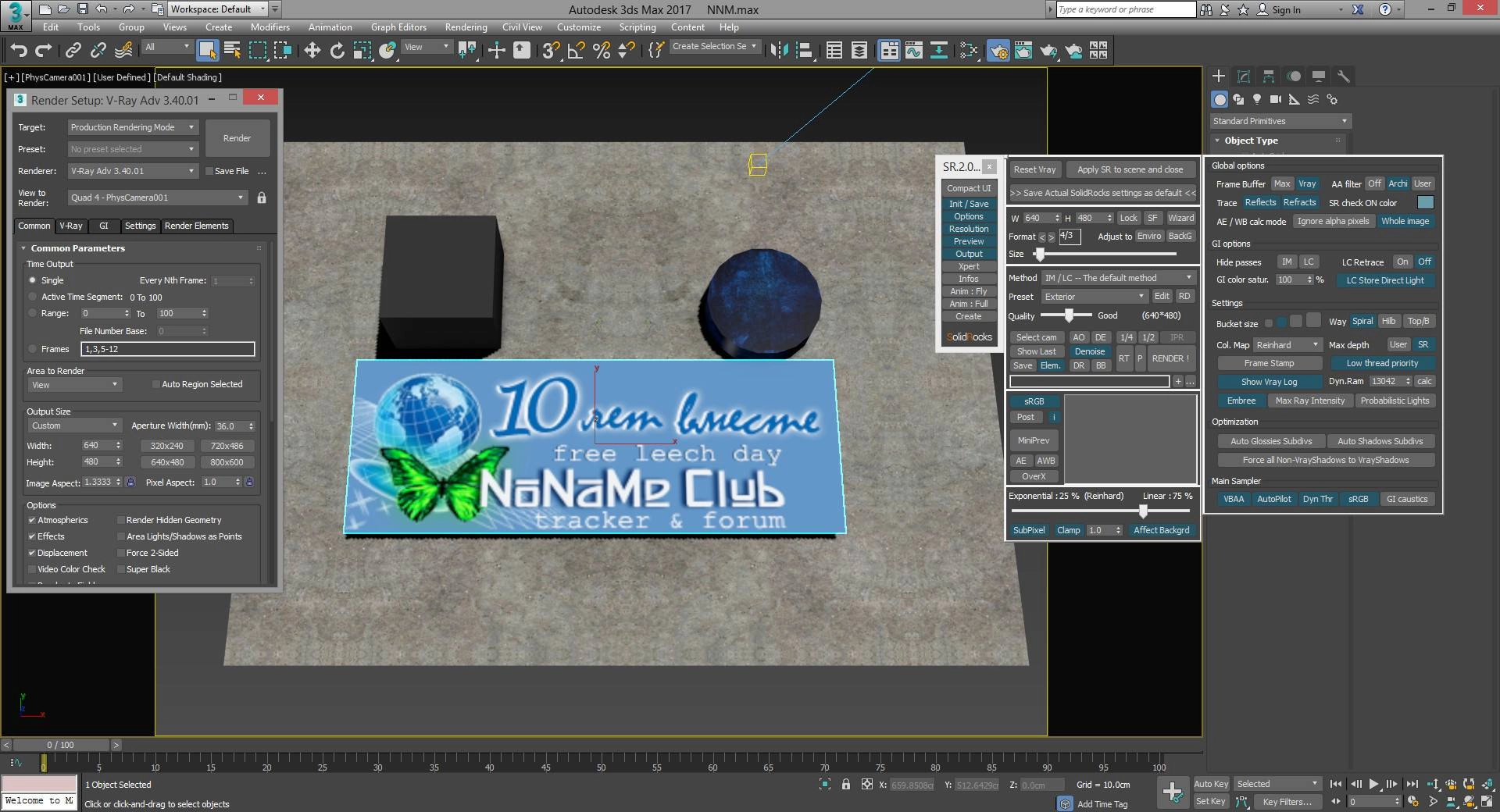Open the Mirror tool
The image size is (1500, 812).
pos(779,51)
